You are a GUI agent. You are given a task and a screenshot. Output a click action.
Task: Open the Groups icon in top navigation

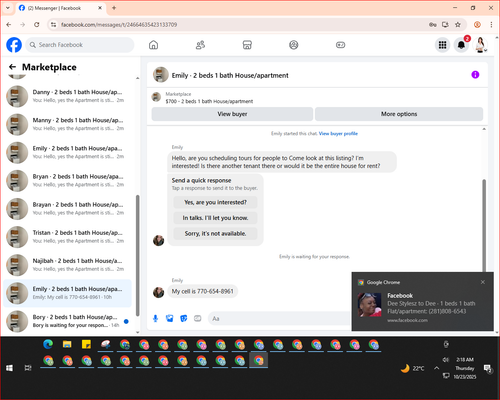[294, 45]
